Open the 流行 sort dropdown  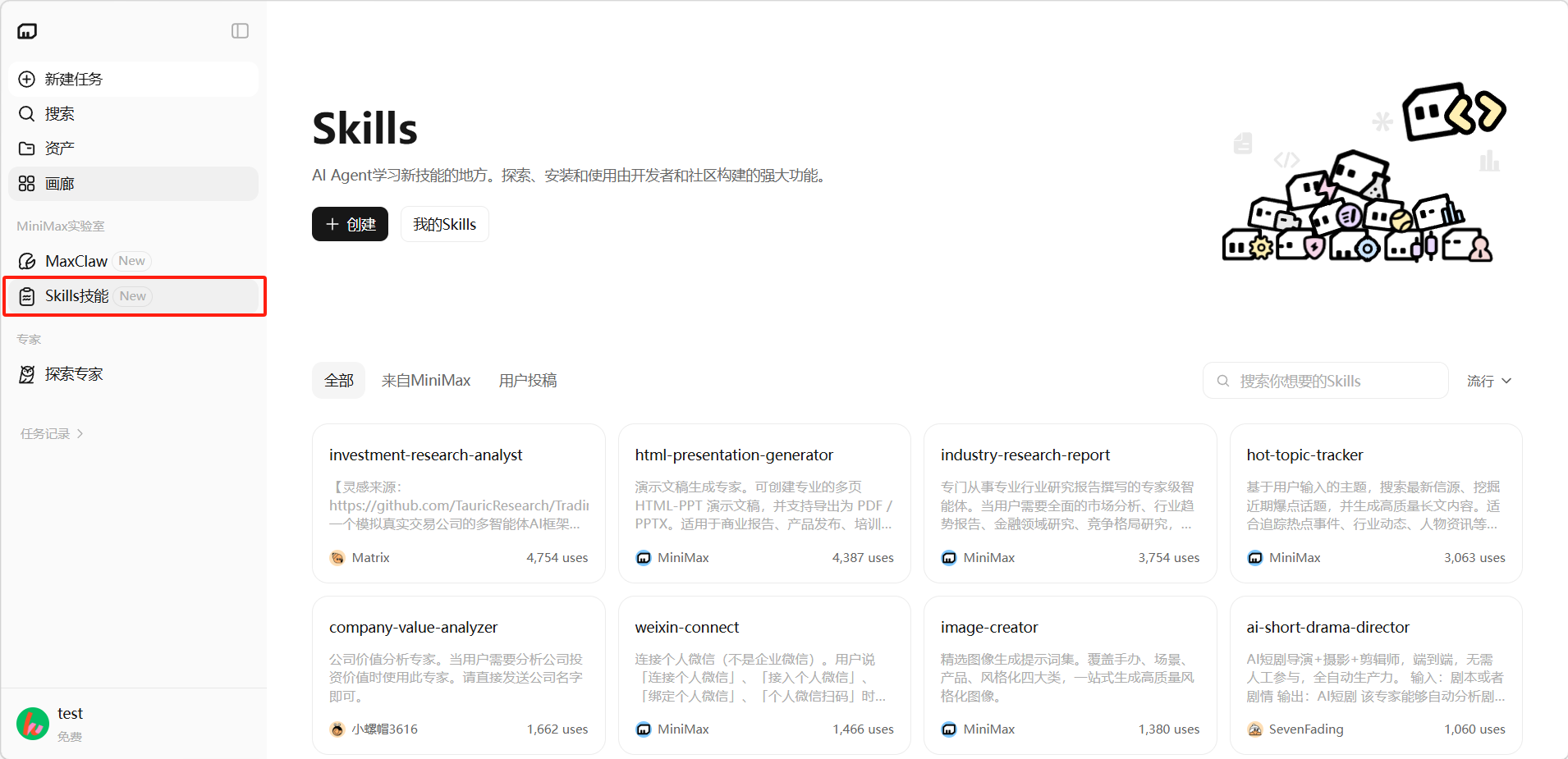[x=1488, y=381]
